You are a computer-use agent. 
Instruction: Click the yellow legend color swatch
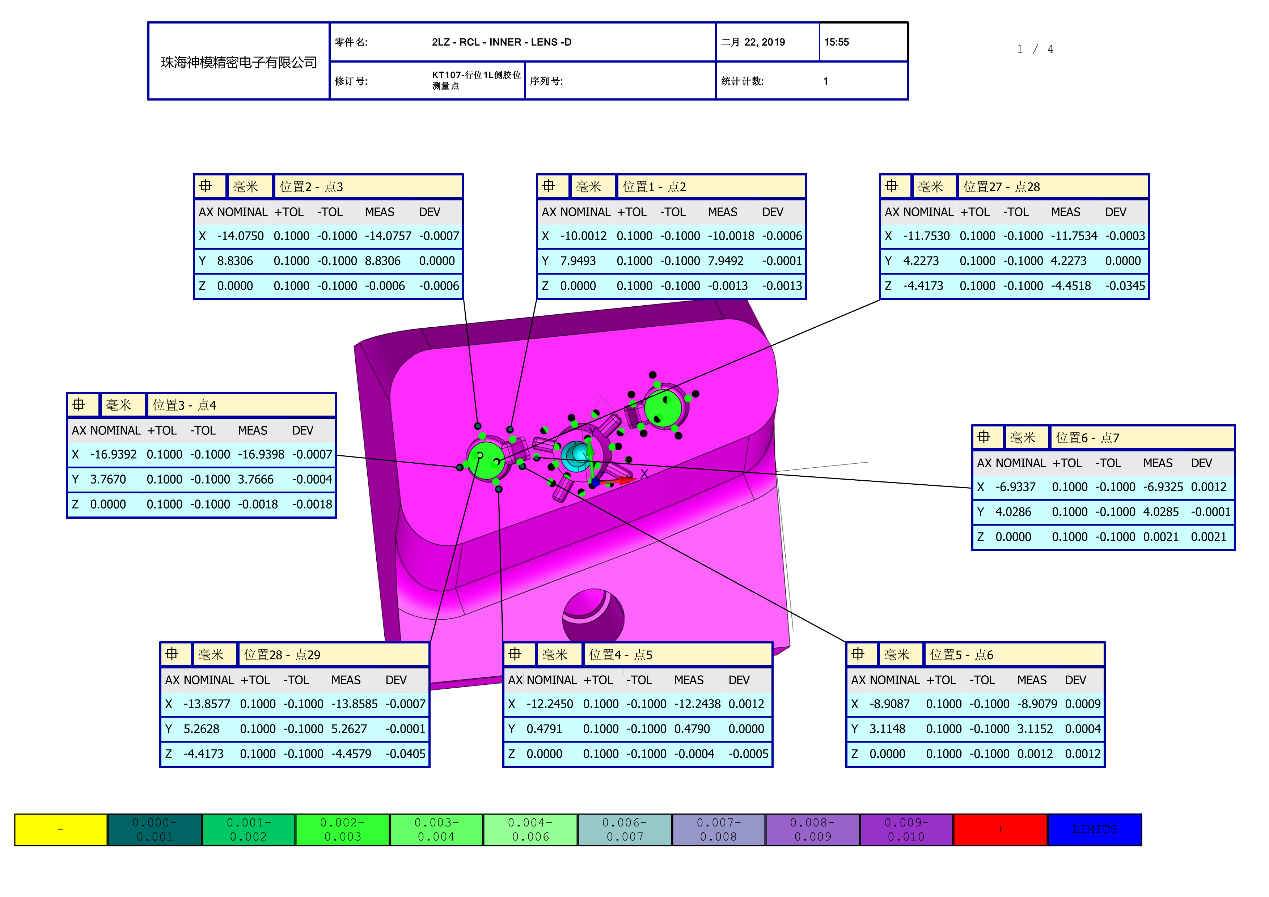[x=60, y=830]
